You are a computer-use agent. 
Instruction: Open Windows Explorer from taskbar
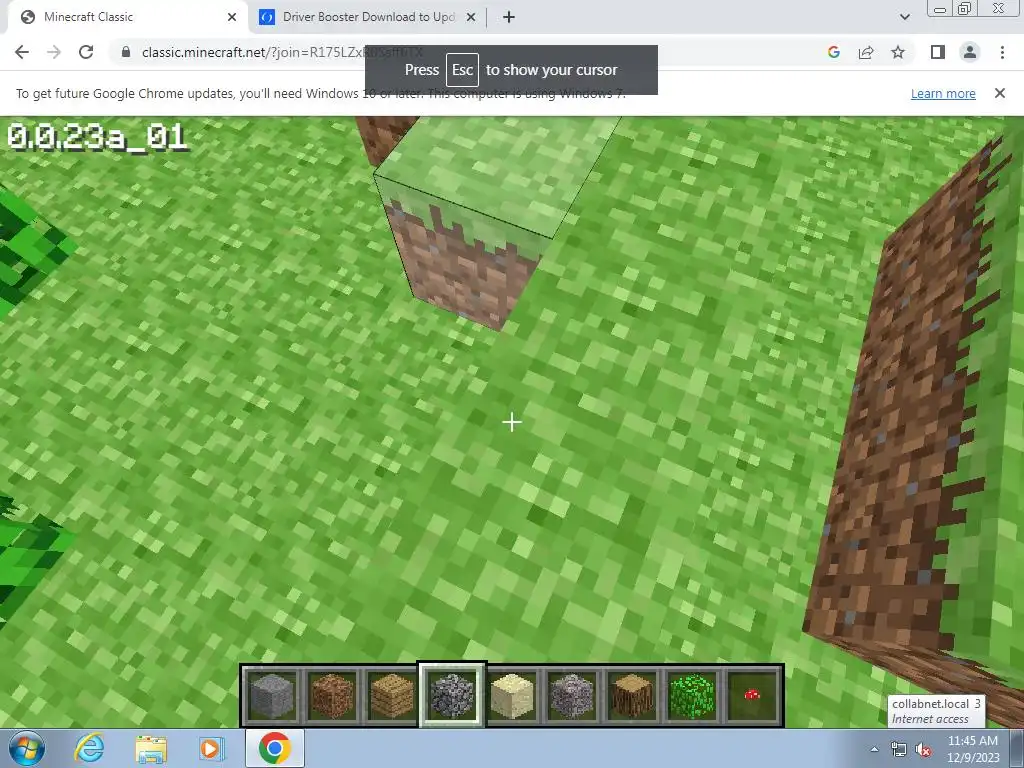(150, 749)
